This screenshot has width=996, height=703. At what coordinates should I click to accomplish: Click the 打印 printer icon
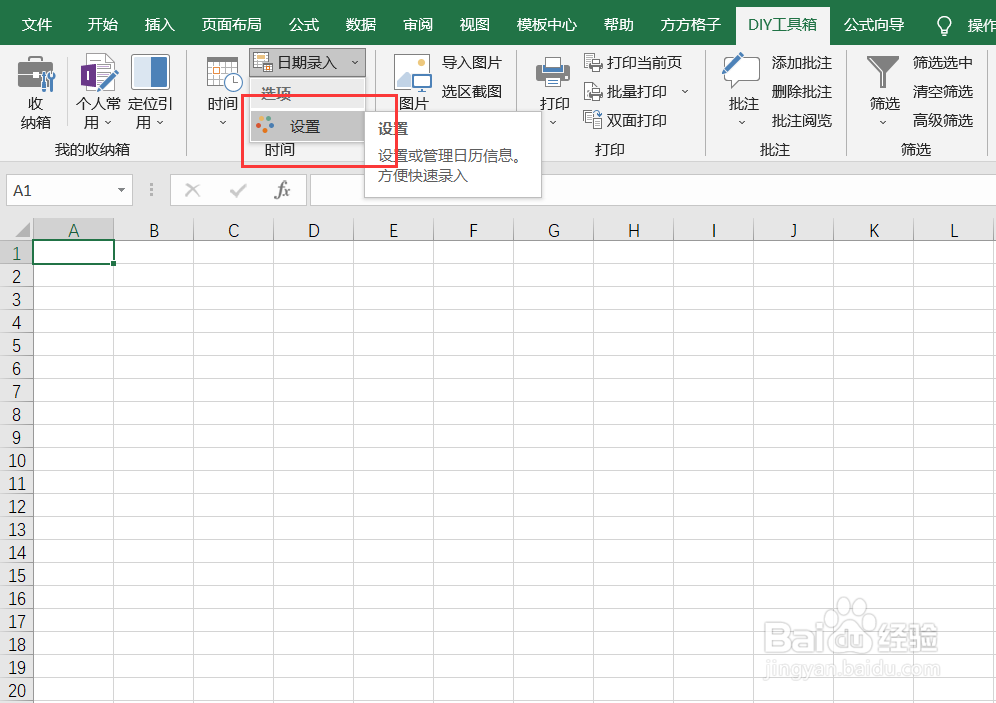tap(553, 72)
